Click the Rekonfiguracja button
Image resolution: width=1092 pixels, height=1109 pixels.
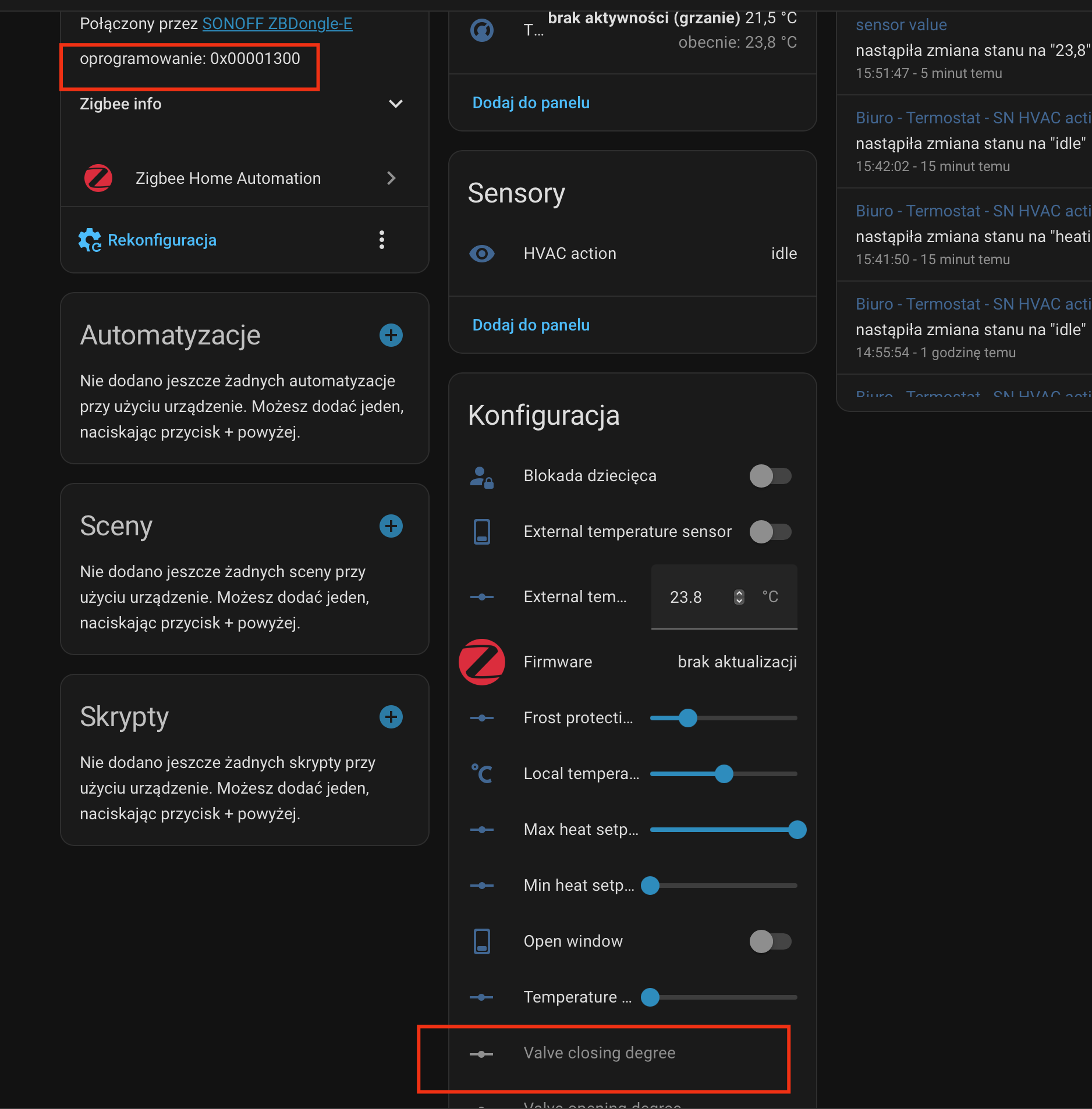[161, 240]
